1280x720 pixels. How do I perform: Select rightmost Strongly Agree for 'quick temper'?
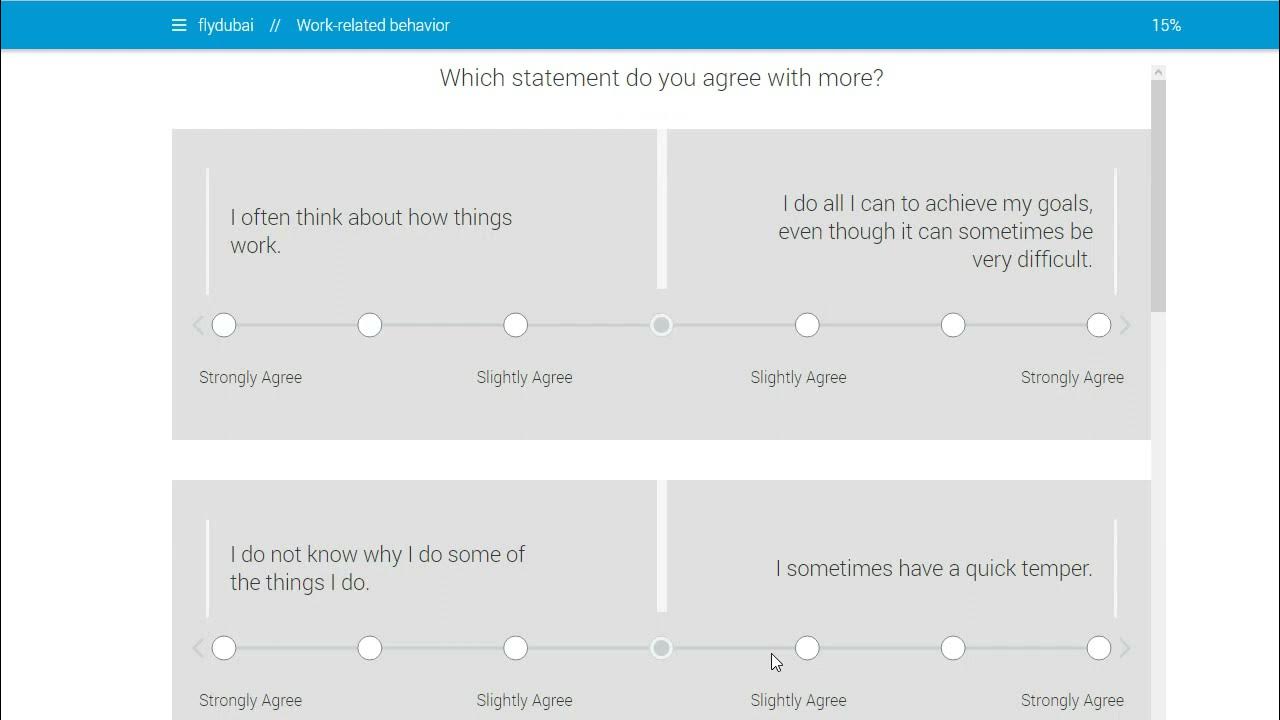pyautogui.click(x=1099, y=648)
